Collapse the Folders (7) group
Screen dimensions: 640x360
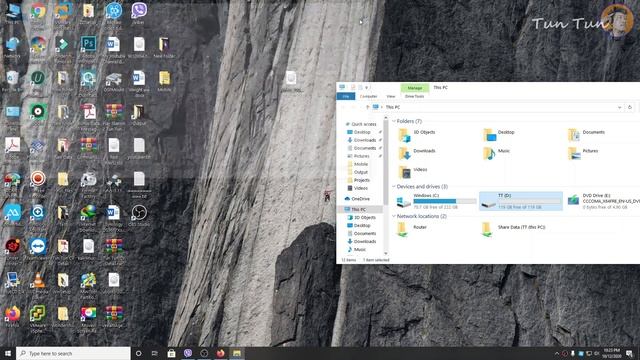coord(394,122)
